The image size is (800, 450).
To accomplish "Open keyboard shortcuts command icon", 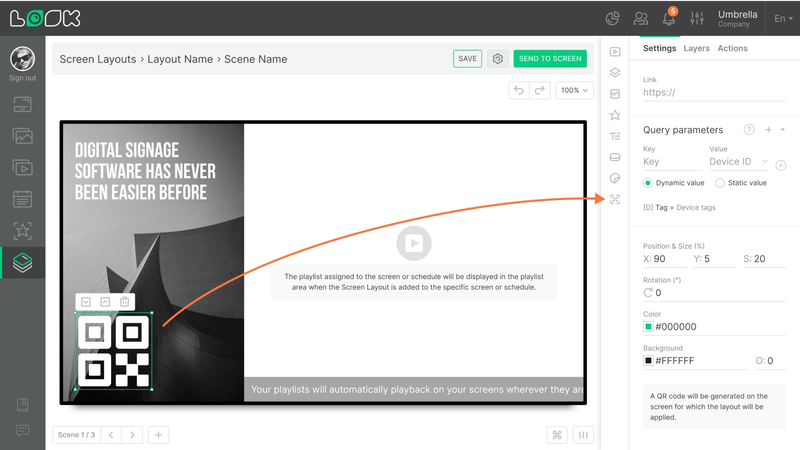I will [557, 435].
